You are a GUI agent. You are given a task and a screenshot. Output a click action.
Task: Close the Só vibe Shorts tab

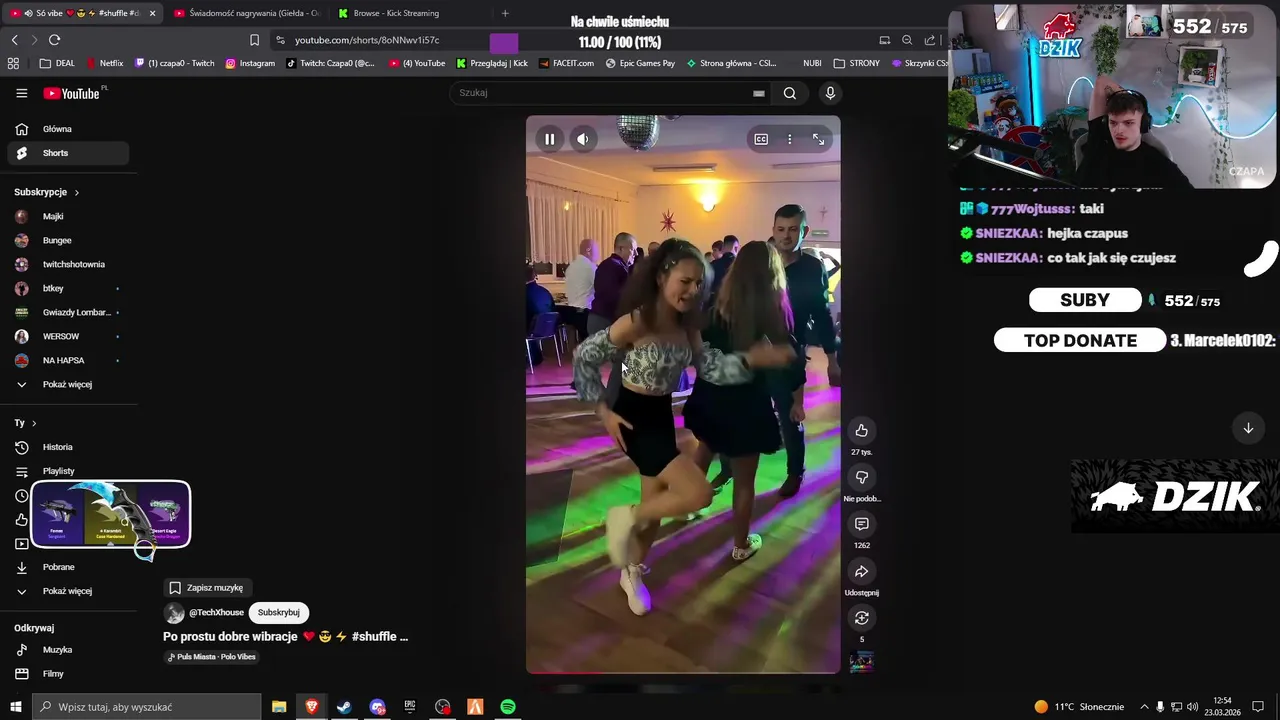tap(152, 13)
